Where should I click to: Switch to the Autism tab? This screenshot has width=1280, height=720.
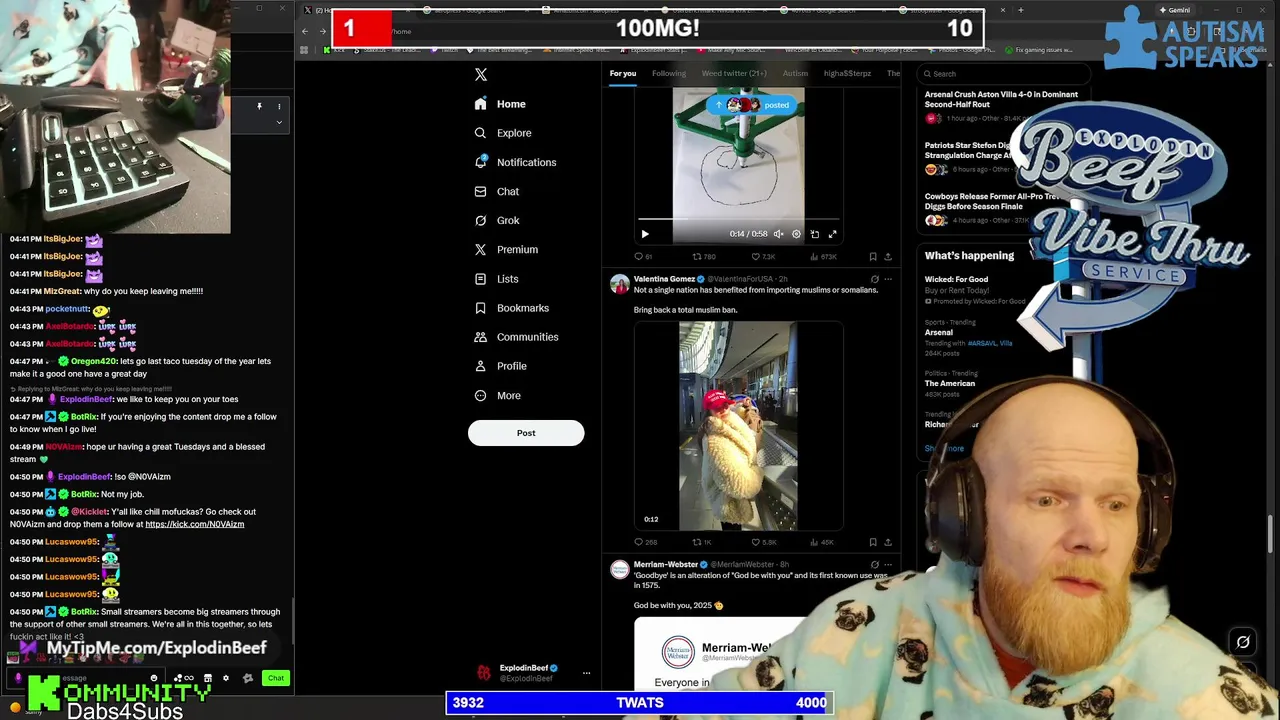tap(795, 73)
